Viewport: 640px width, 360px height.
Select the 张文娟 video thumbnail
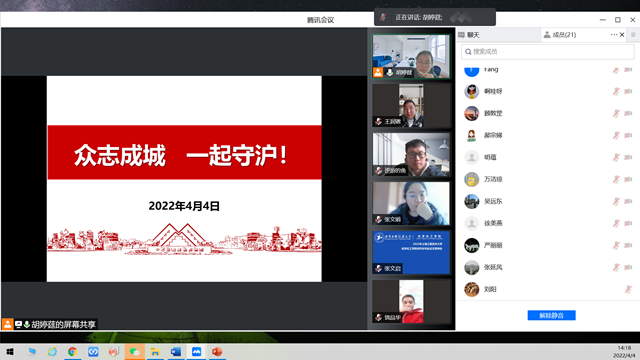[x=411, y=203]
